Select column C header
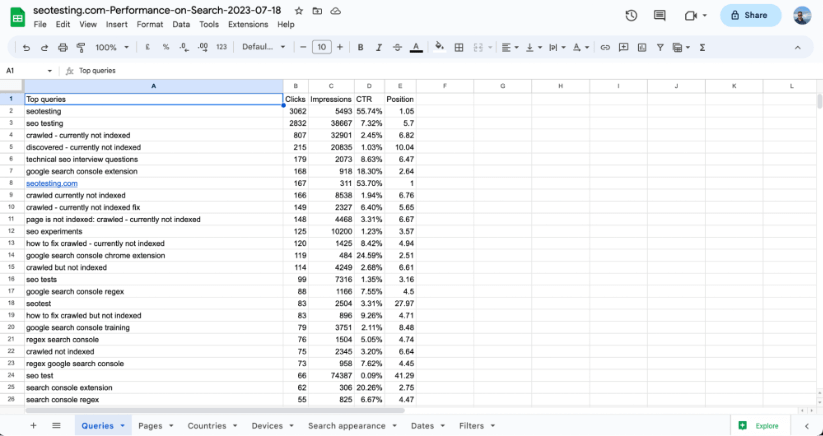The width and height of the screenshot is (823, 436). coord(331,86)
